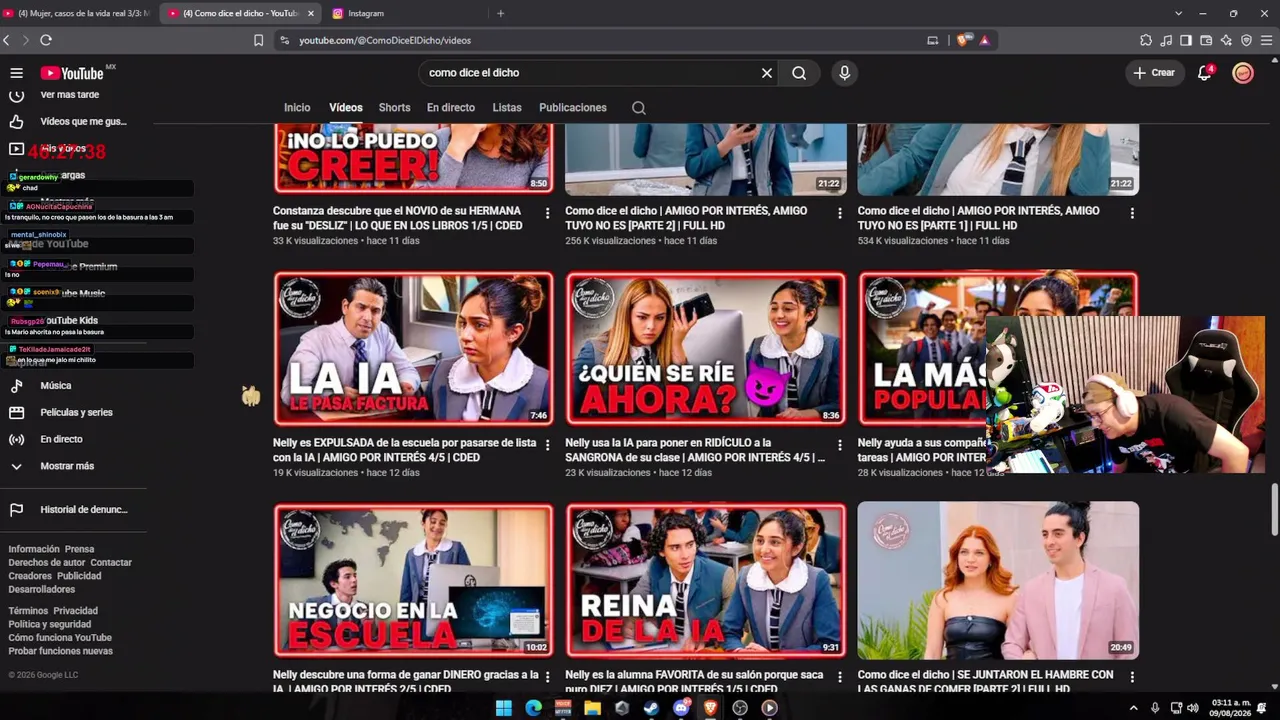Click the browser address bar URL
The image size is (1280, 720).
click(385, 40)
